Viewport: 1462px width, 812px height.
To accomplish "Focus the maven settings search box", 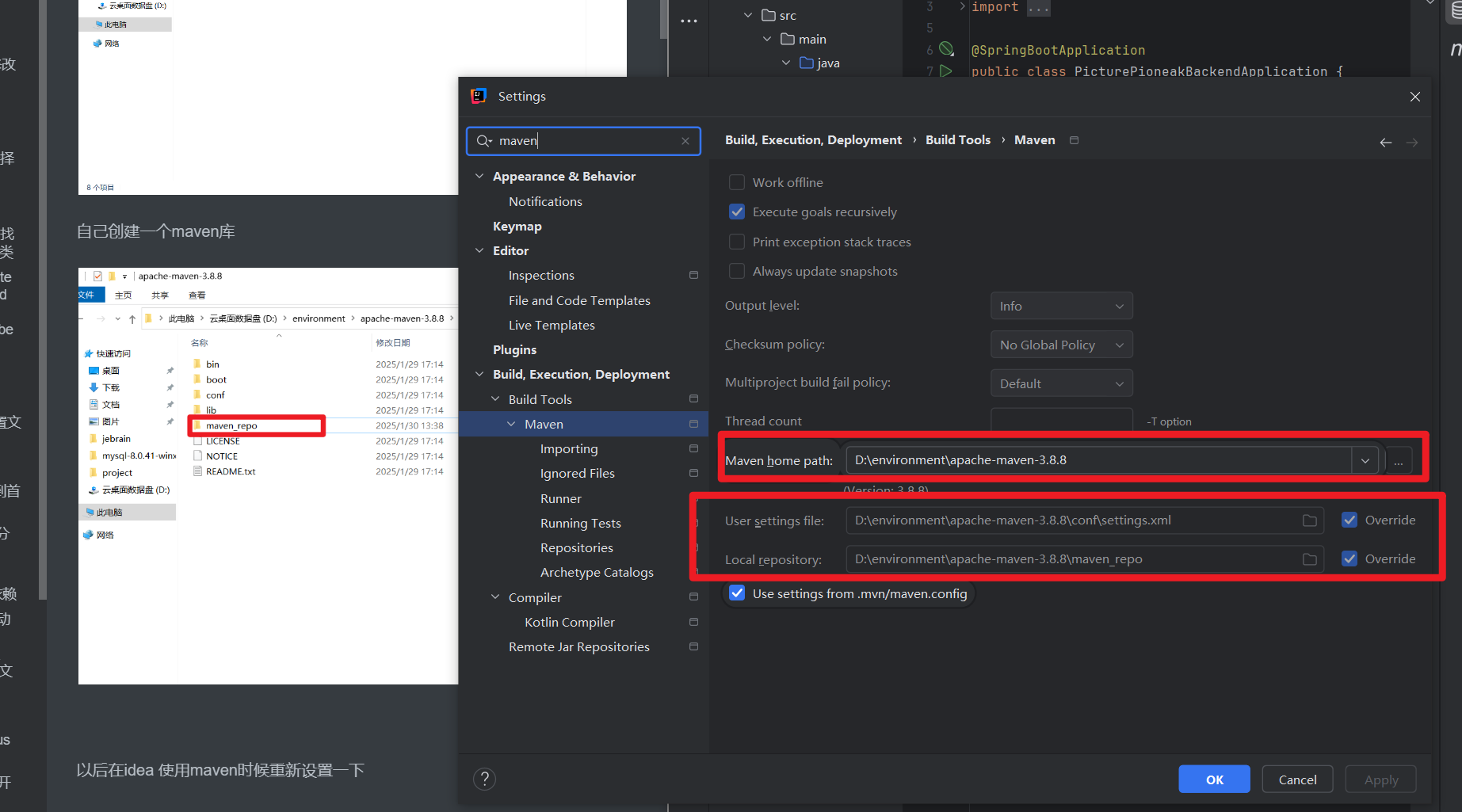I will point(585,141).
